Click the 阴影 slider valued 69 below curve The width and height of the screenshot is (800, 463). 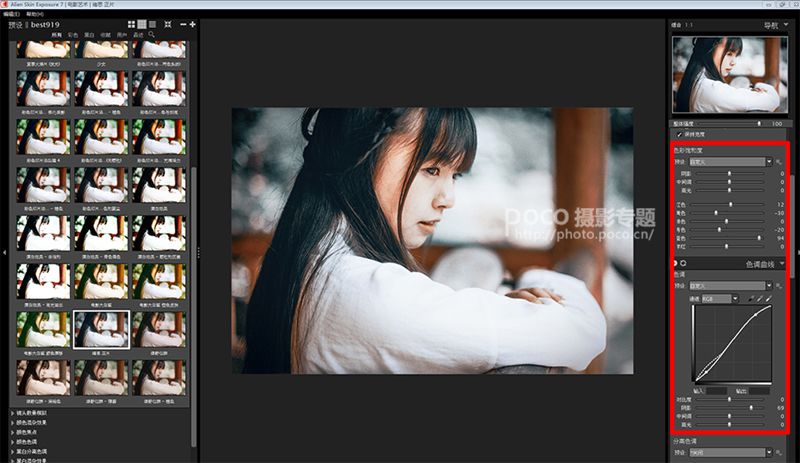[730, 408]
